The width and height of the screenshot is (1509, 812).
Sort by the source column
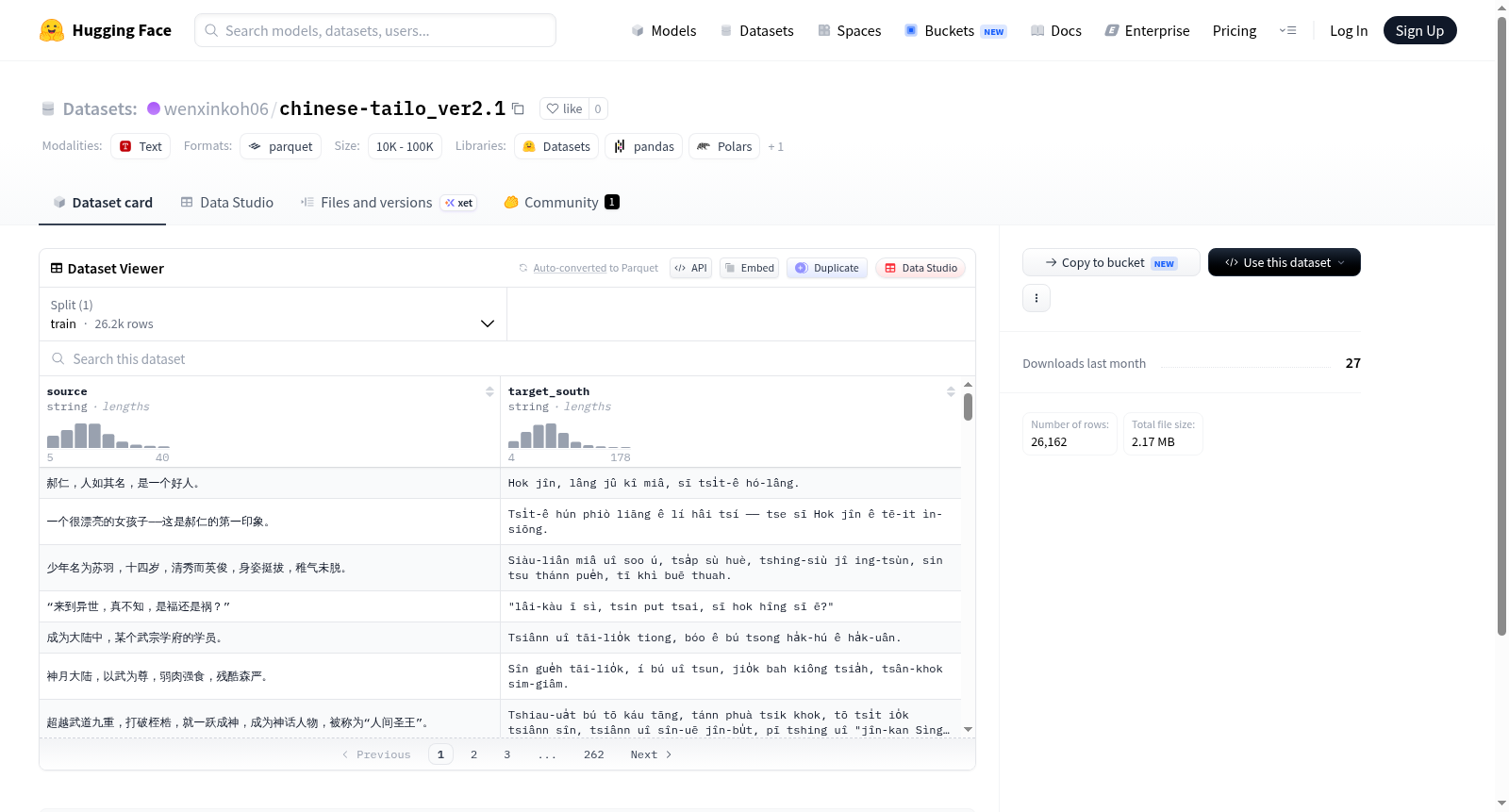tap(489, 391)
